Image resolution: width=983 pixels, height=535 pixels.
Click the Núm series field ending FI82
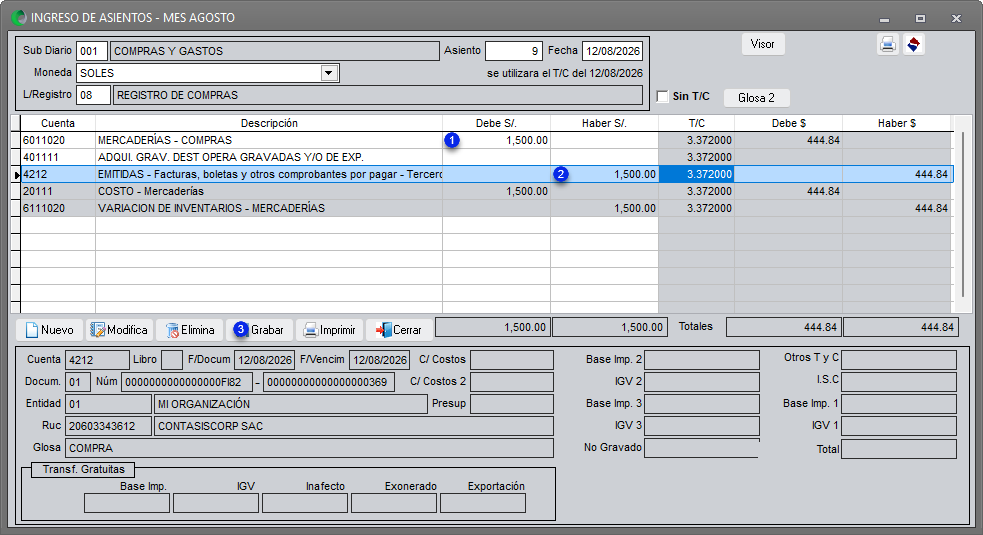click(187, 382)
